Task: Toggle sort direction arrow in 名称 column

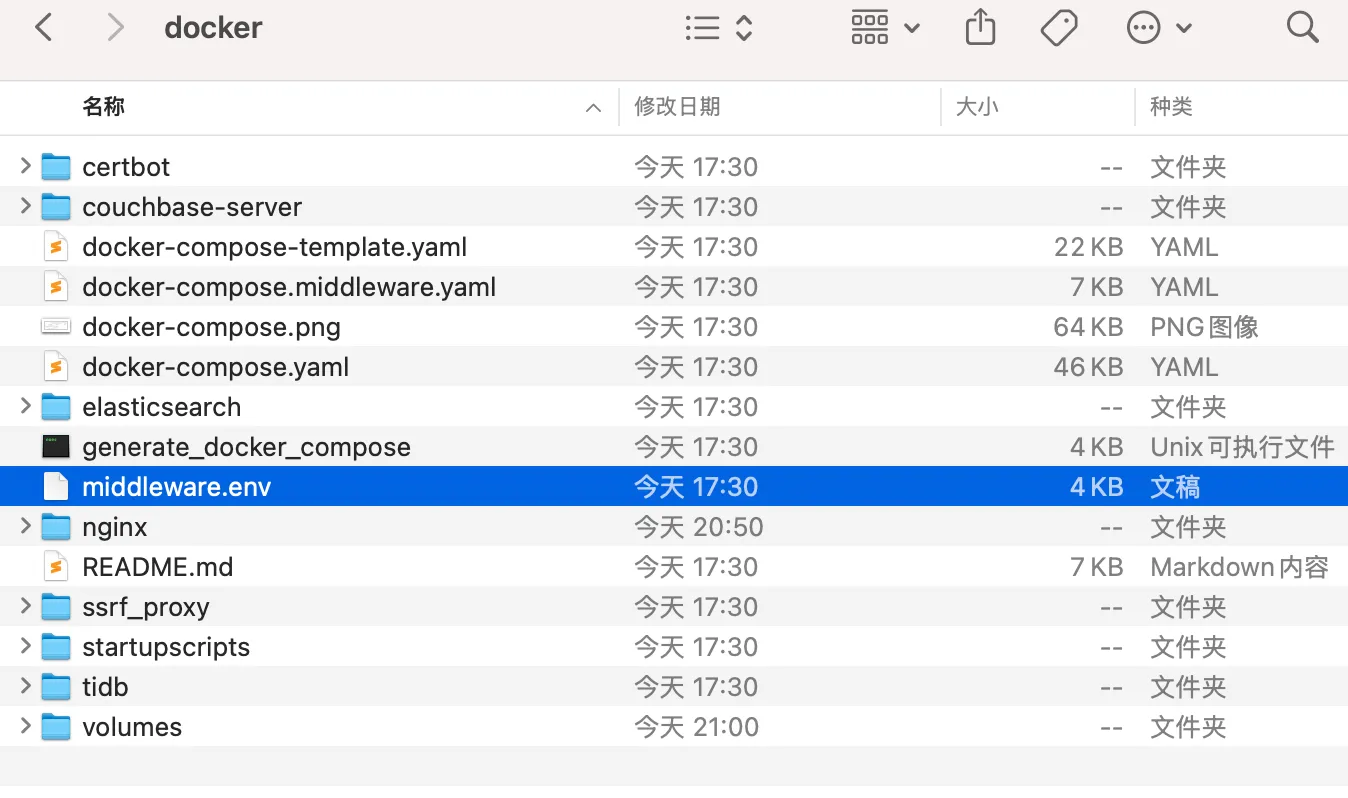Action: (x=593, y=108)
